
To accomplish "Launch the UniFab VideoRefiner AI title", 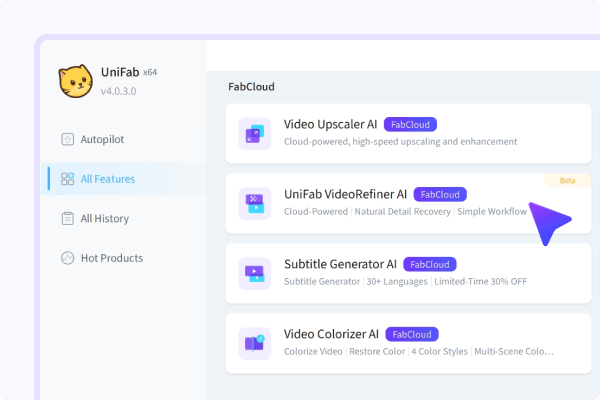I will [x=345, y=194].
